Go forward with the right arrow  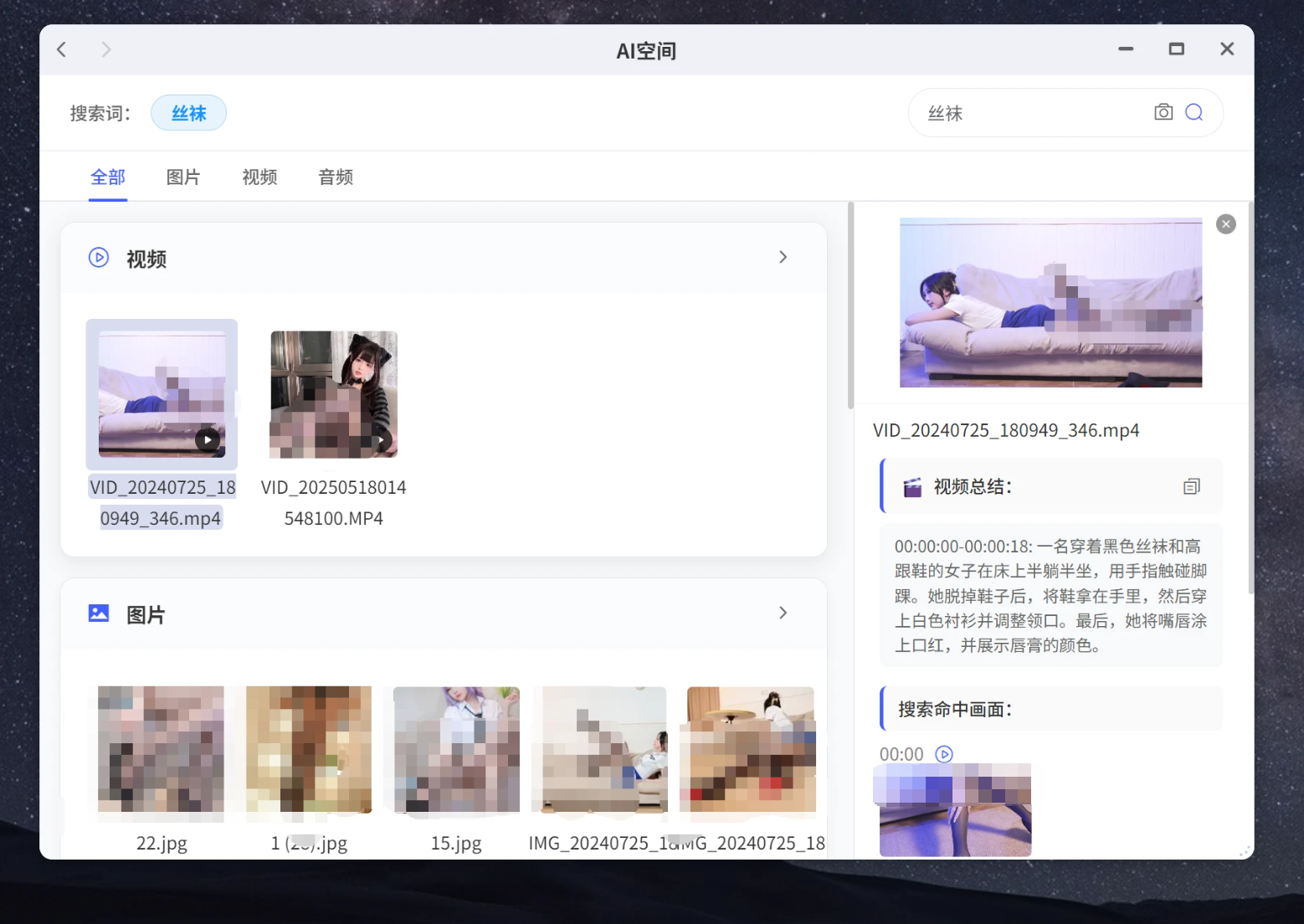click(x=106, y=50)
